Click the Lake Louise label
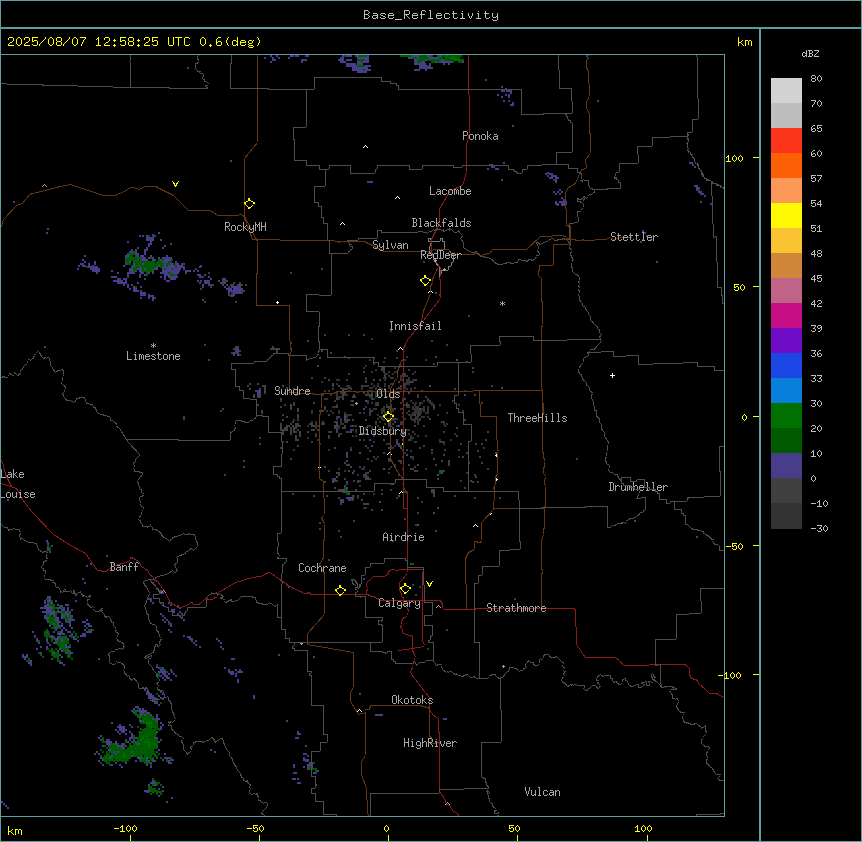Screen dimensions: 862x842 click(18, 484)
